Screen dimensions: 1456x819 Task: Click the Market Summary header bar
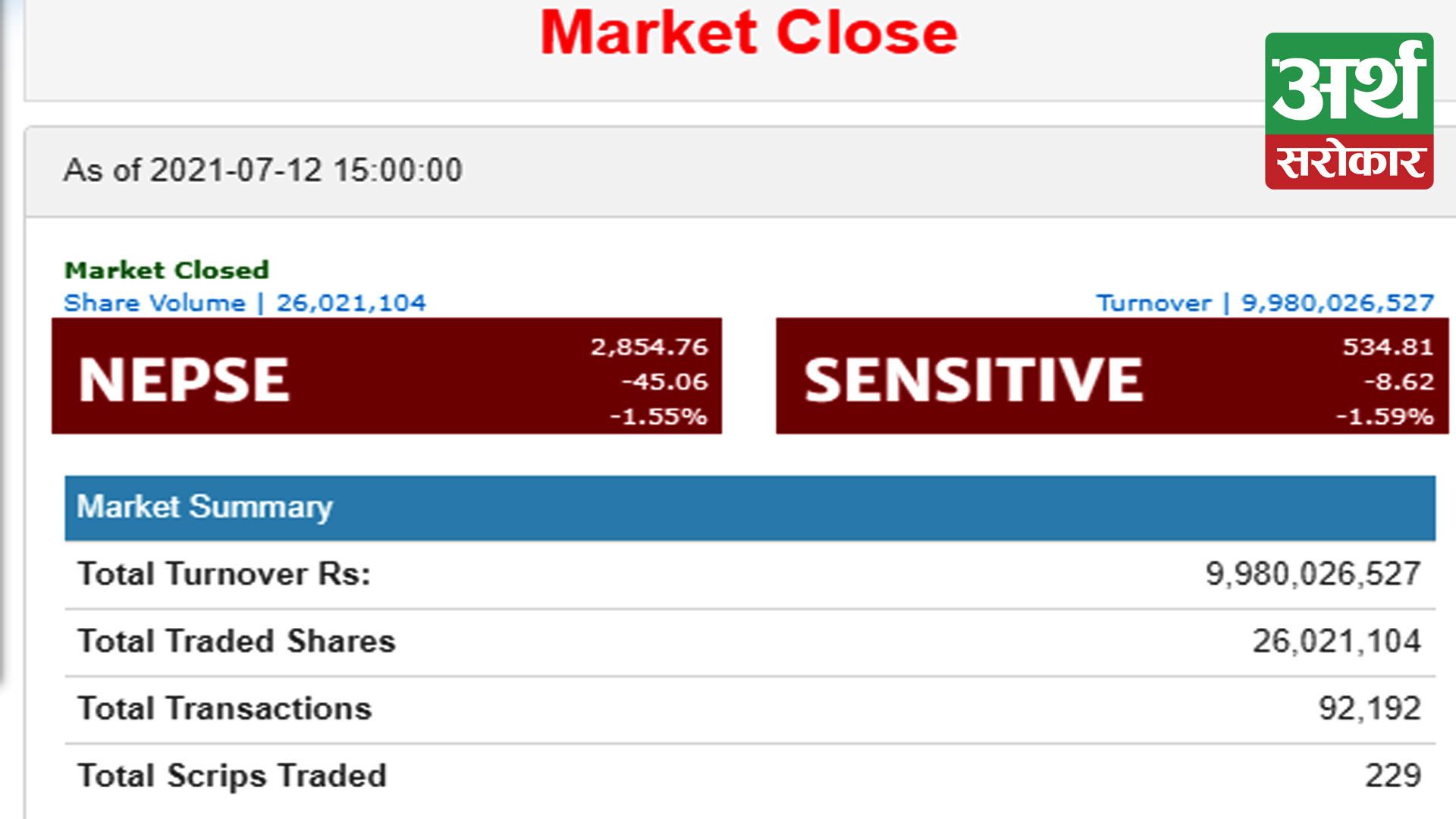[750, 507]
